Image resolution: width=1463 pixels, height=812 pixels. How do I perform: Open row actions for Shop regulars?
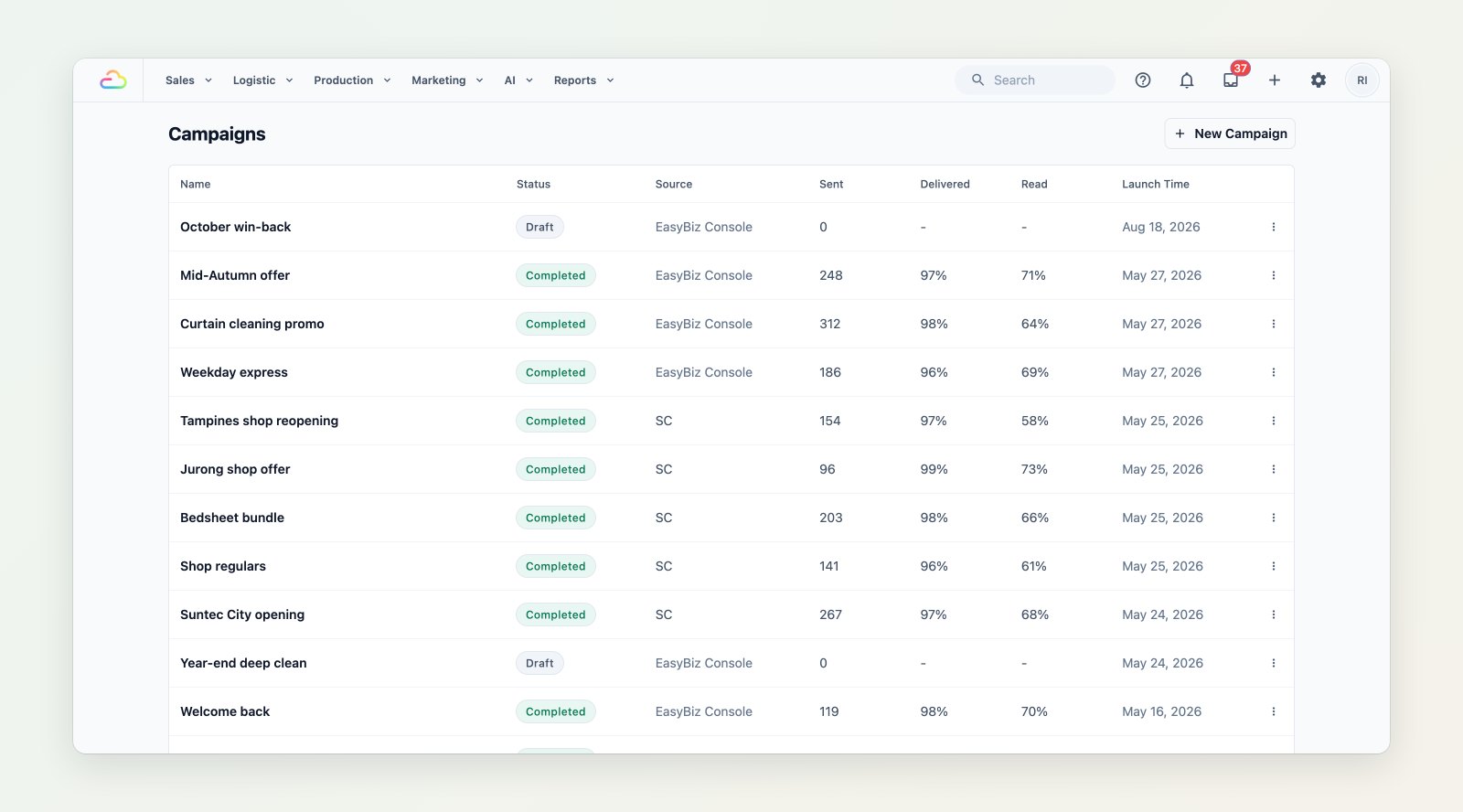click(1274, 566)
